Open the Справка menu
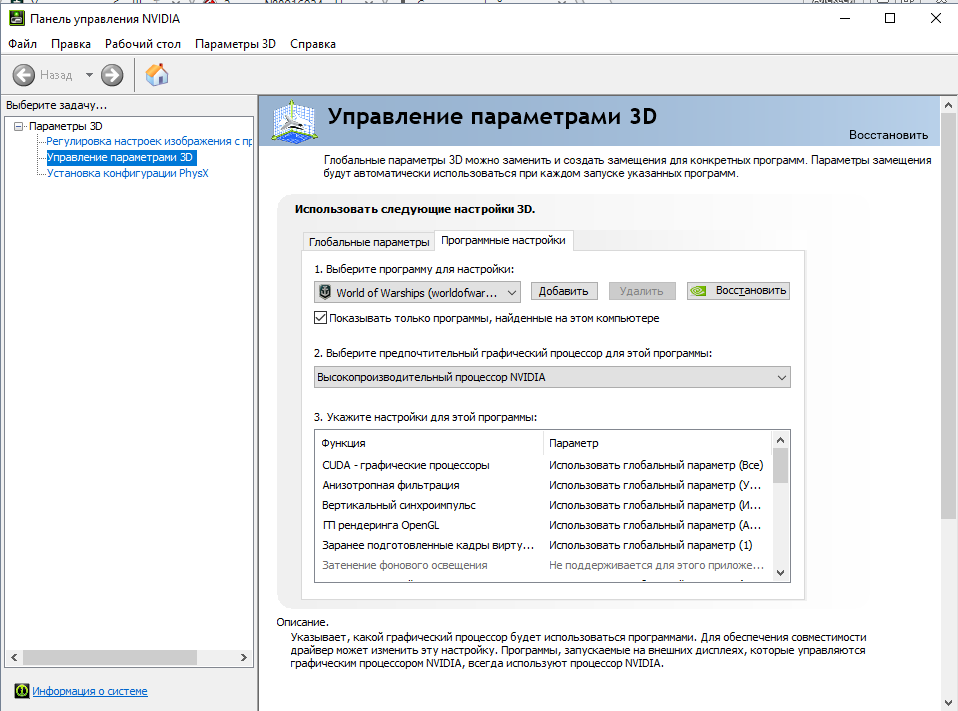This screenshot has width=958, height=711. (x=313, y=44)
